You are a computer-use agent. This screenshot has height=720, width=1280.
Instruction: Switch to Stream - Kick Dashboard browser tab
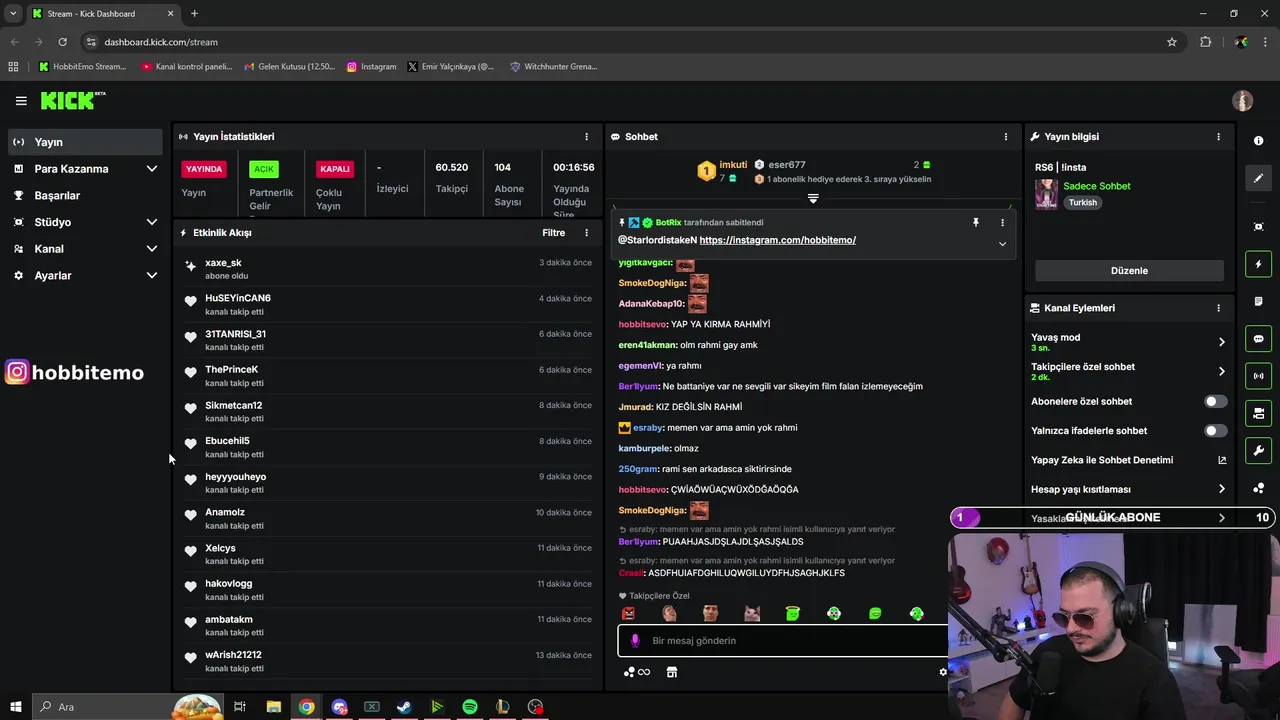click(x=102, y=14)
